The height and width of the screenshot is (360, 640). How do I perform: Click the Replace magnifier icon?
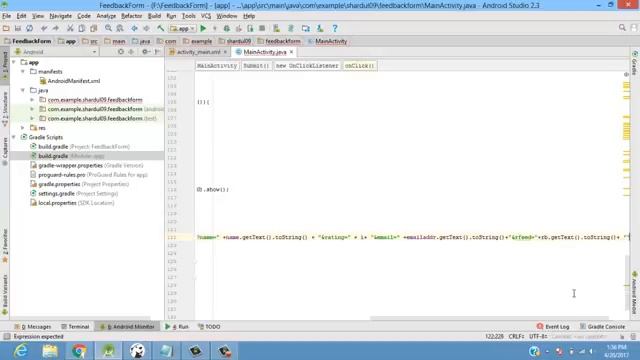pos(120,28)
